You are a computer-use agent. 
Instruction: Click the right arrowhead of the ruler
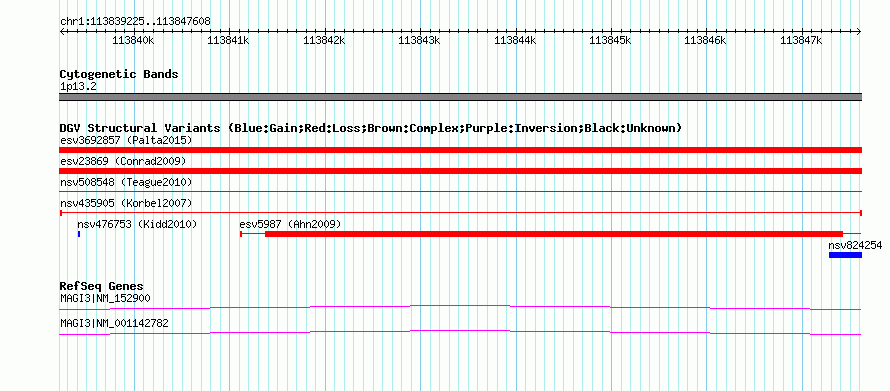[x=859, y=32]
